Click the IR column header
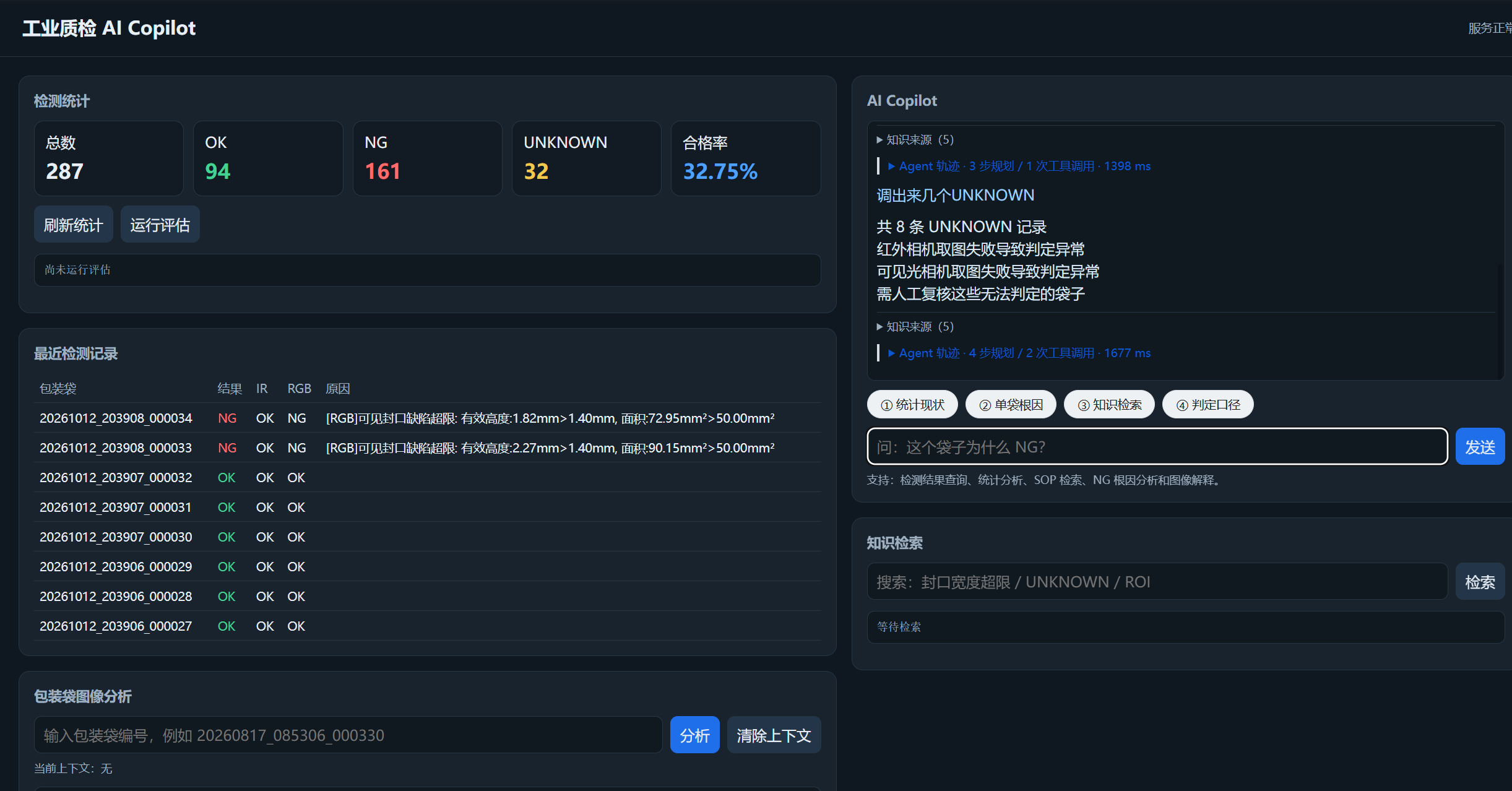 click(x=262, y=389)
